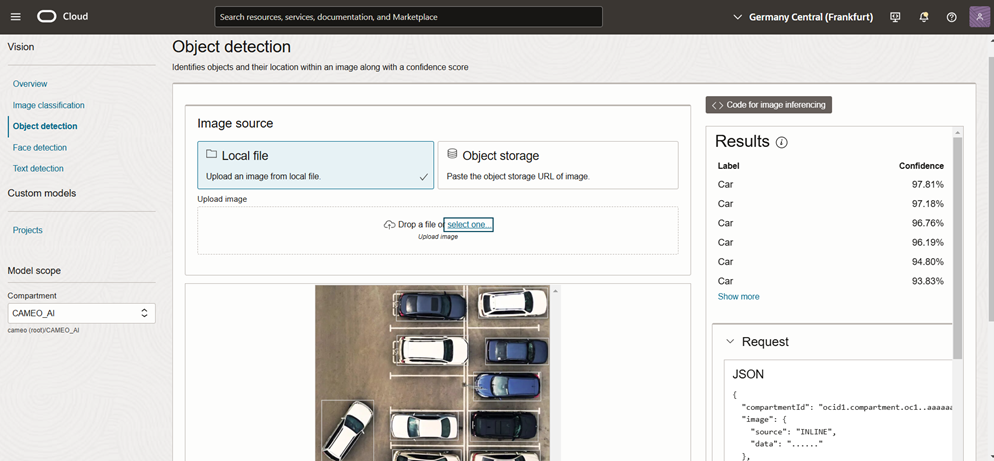The width and height of the screenshot is (994, 461).
Task: Open the CAMEO_AI compartment dropdown
Action: 81,313
